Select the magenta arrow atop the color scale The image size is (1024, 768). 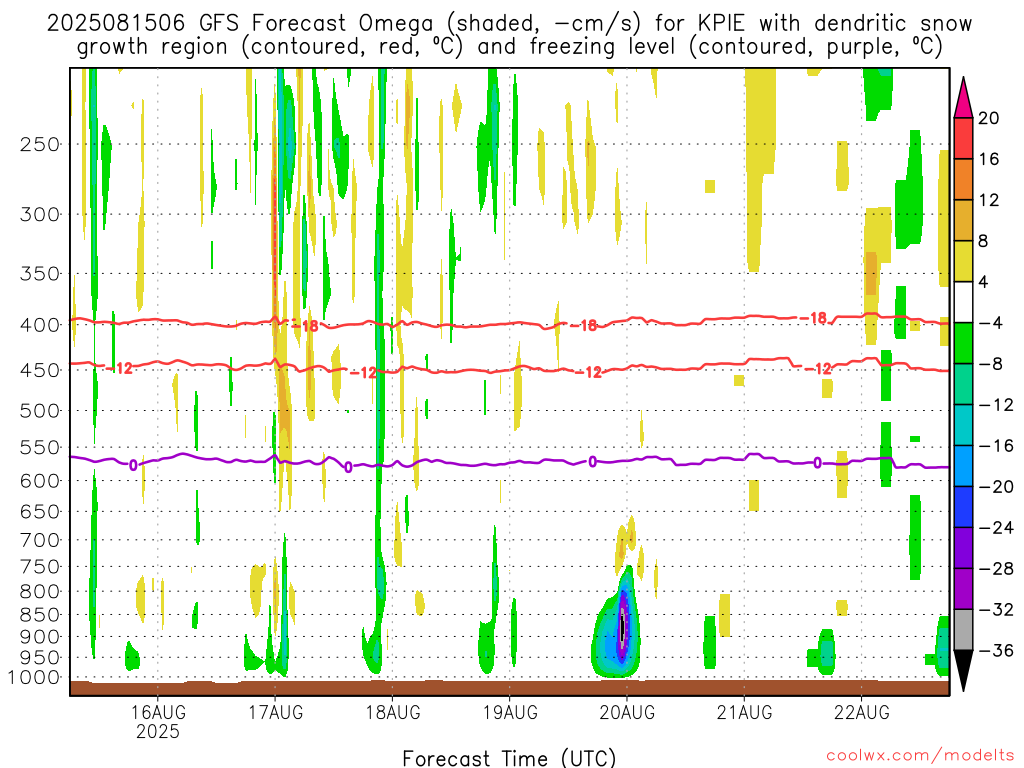coord(963,98)
